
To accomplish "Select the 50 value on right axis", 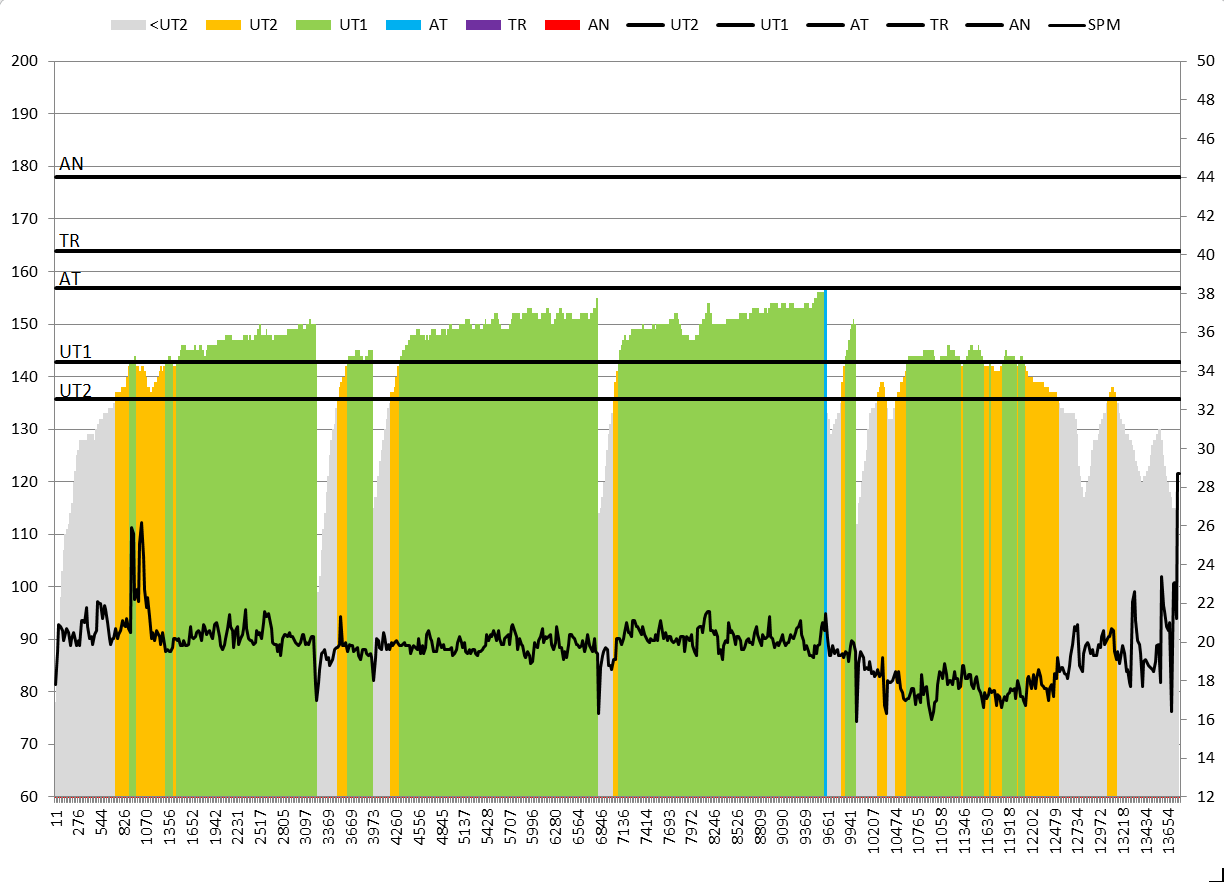I will pyautogui.click(x=1205, y=61).
